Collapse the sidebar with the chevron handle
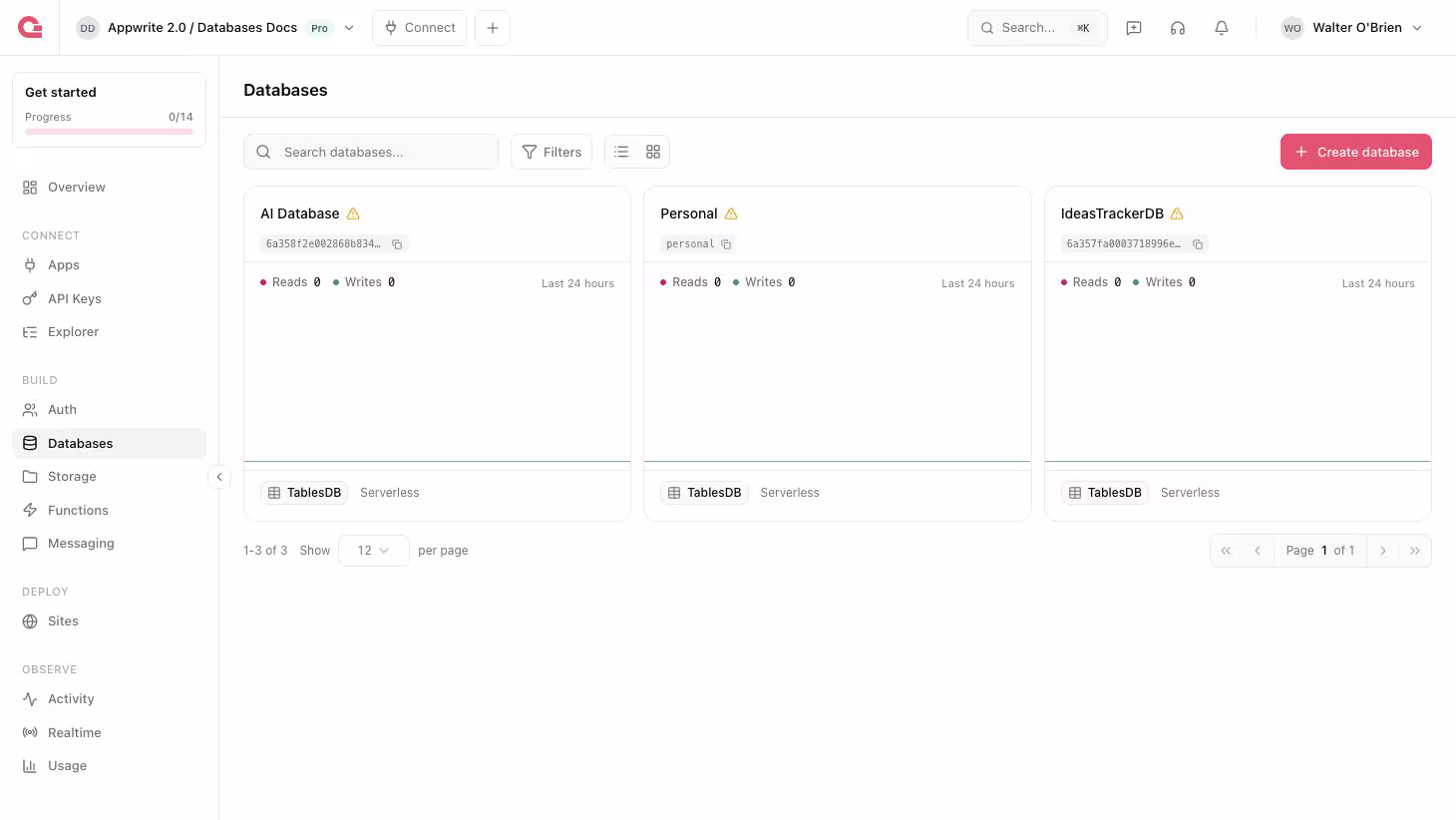 219,477
